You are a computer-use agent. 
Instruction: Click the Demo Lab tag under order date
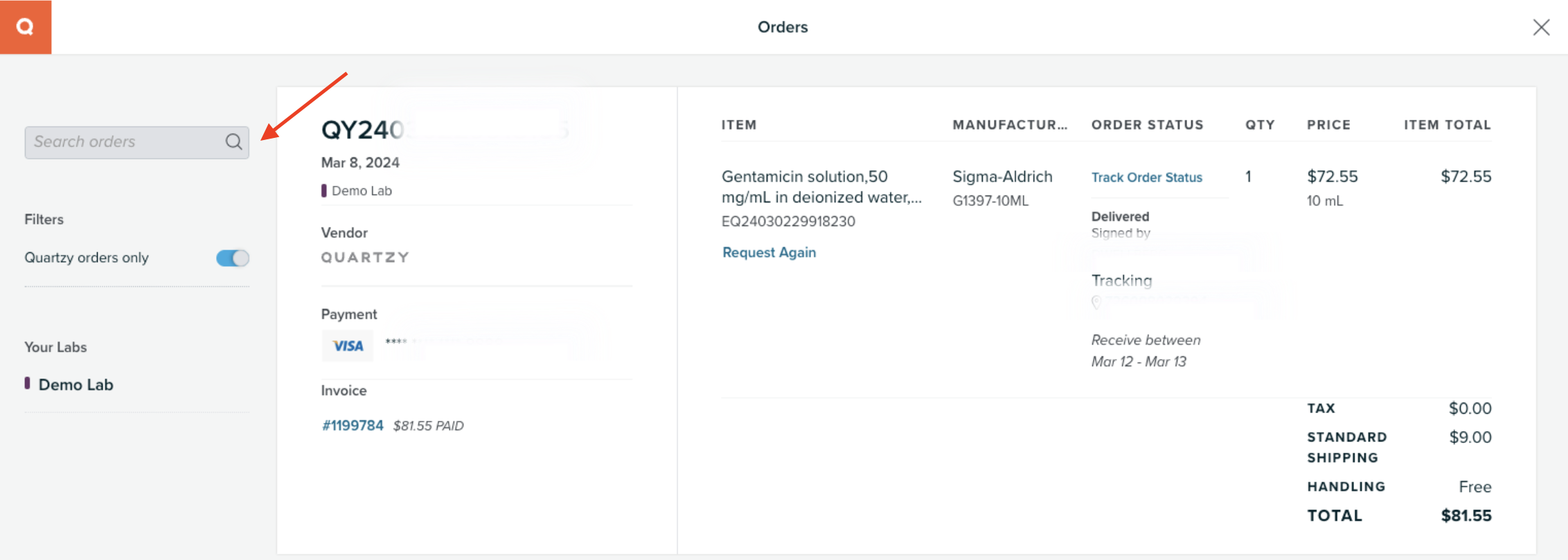point(362,191)
